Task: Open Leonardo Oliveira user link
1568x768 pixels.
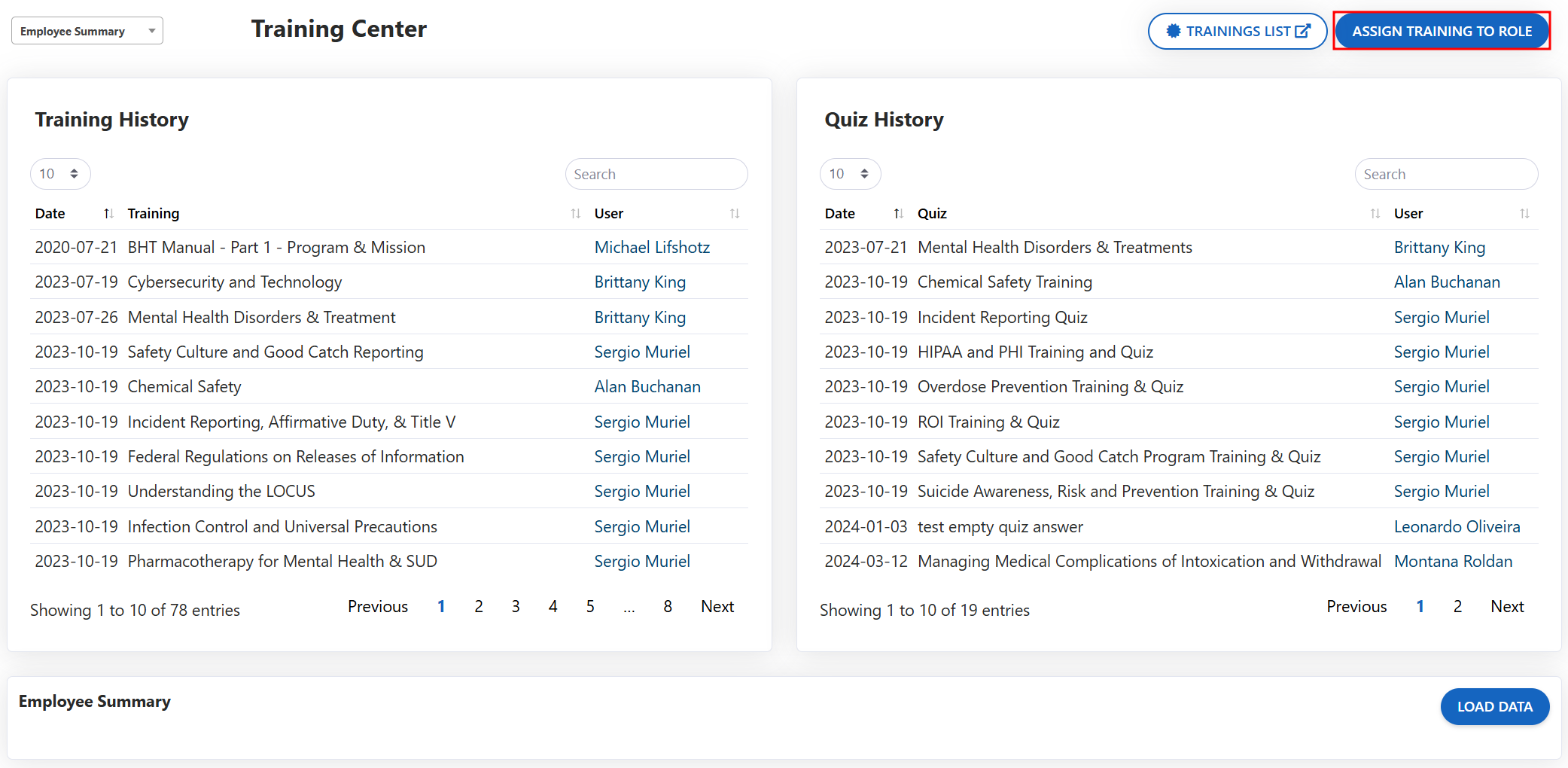Action: coord(1457,527)
